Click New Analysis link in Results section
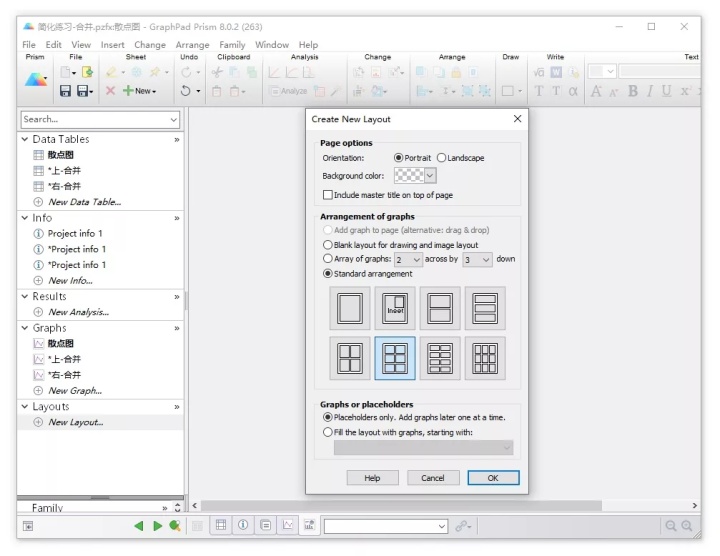This screenshot has height=556, width=720. pos(79,312)
